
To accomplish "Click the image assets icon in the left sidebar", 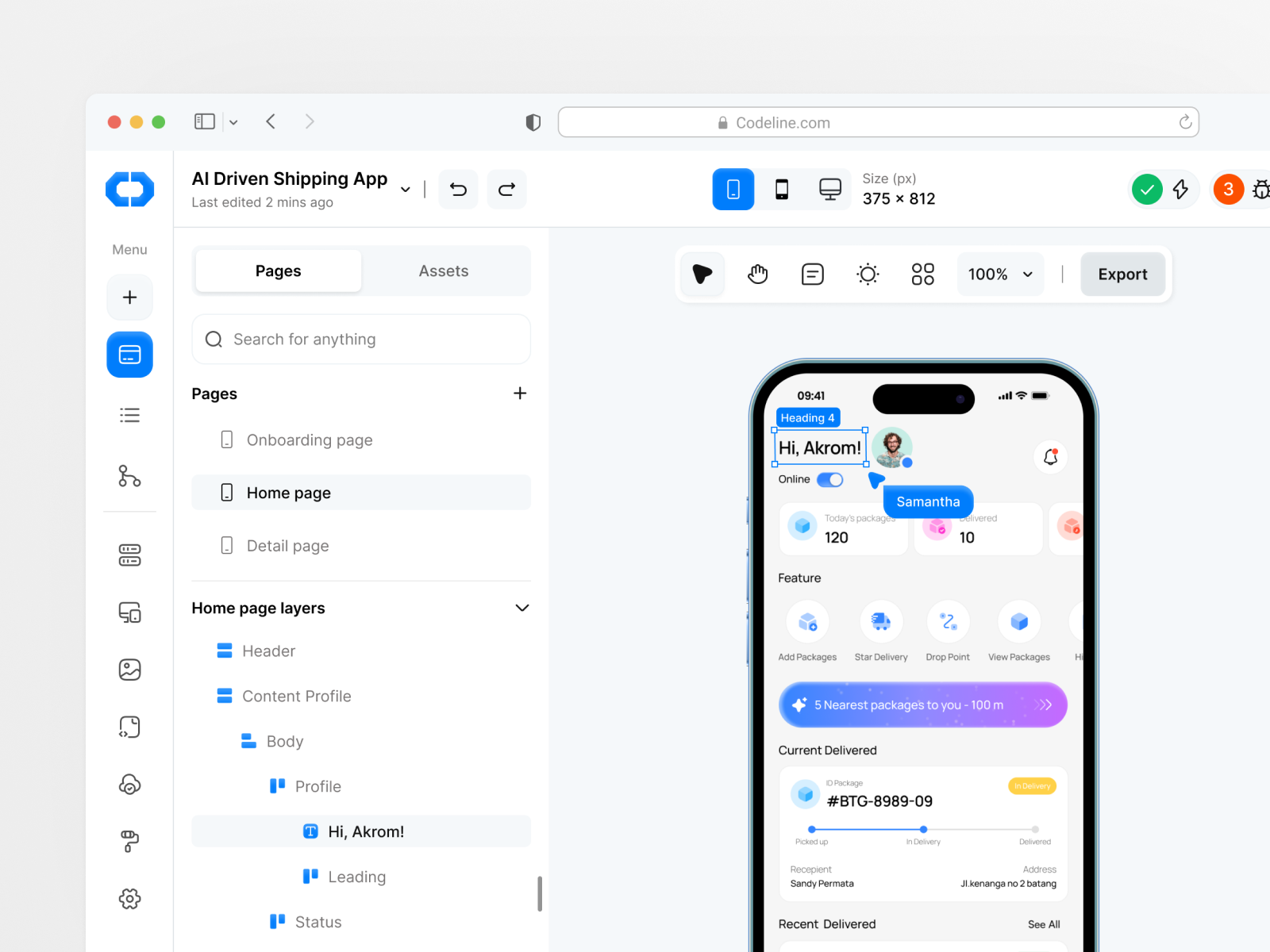I will [129, 669].
